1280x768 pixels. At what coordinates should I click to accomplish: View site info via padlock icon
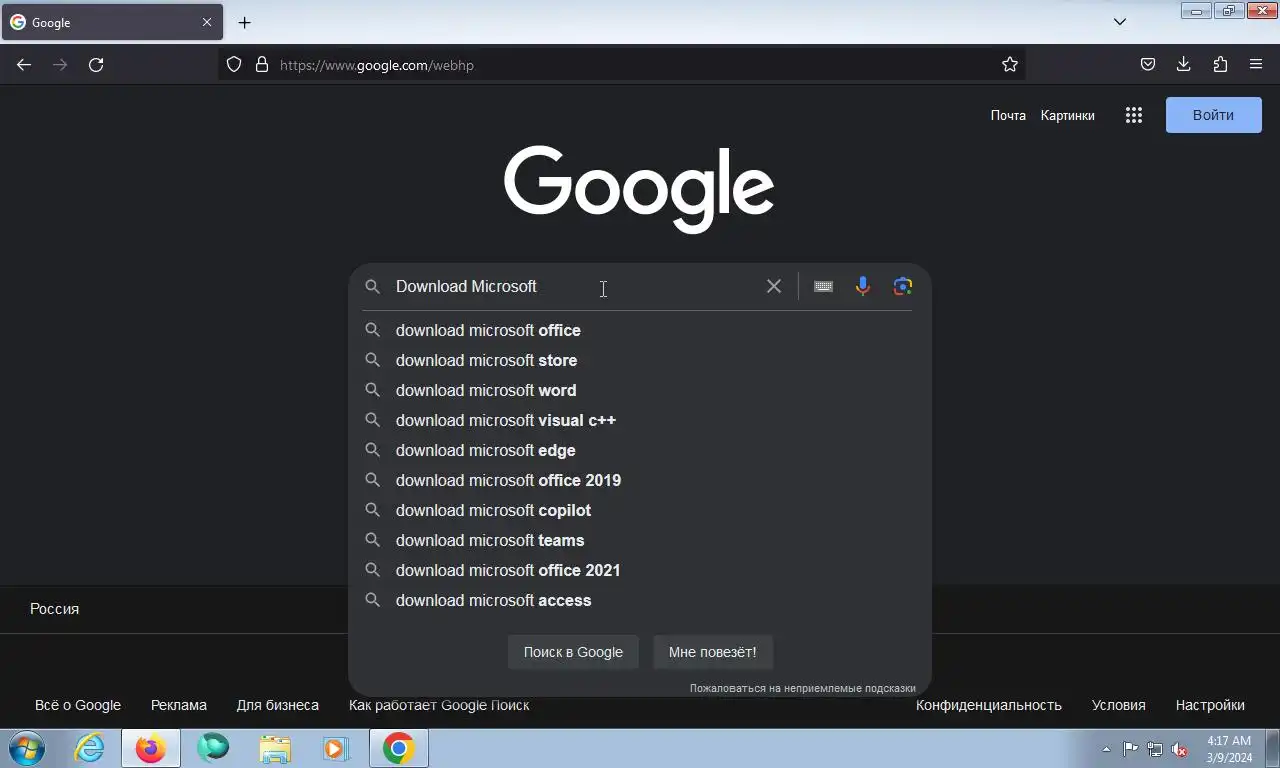click(x=262, y=65)
